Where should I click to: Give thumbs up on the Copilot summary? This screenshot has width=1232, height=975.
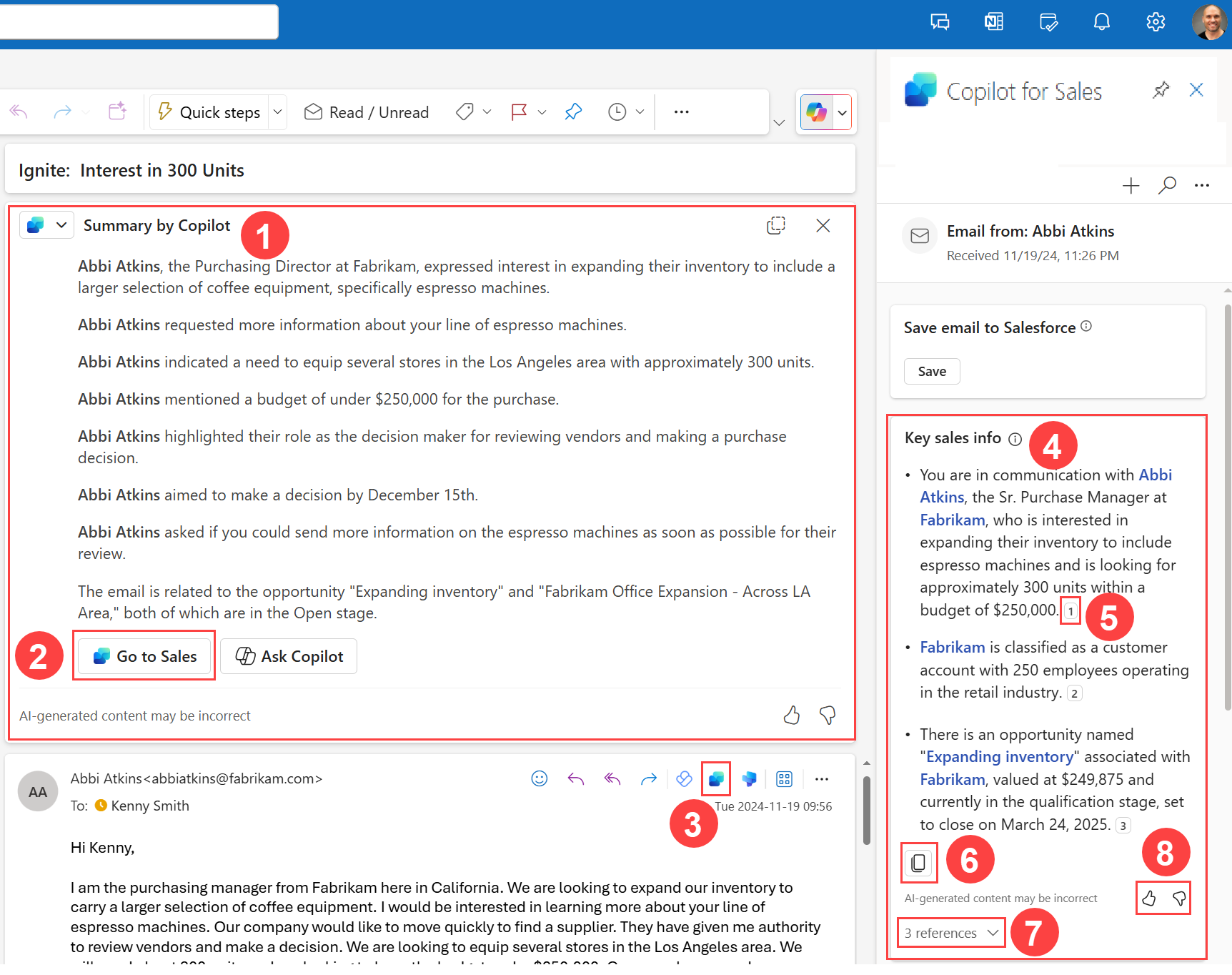coord(791,715)
